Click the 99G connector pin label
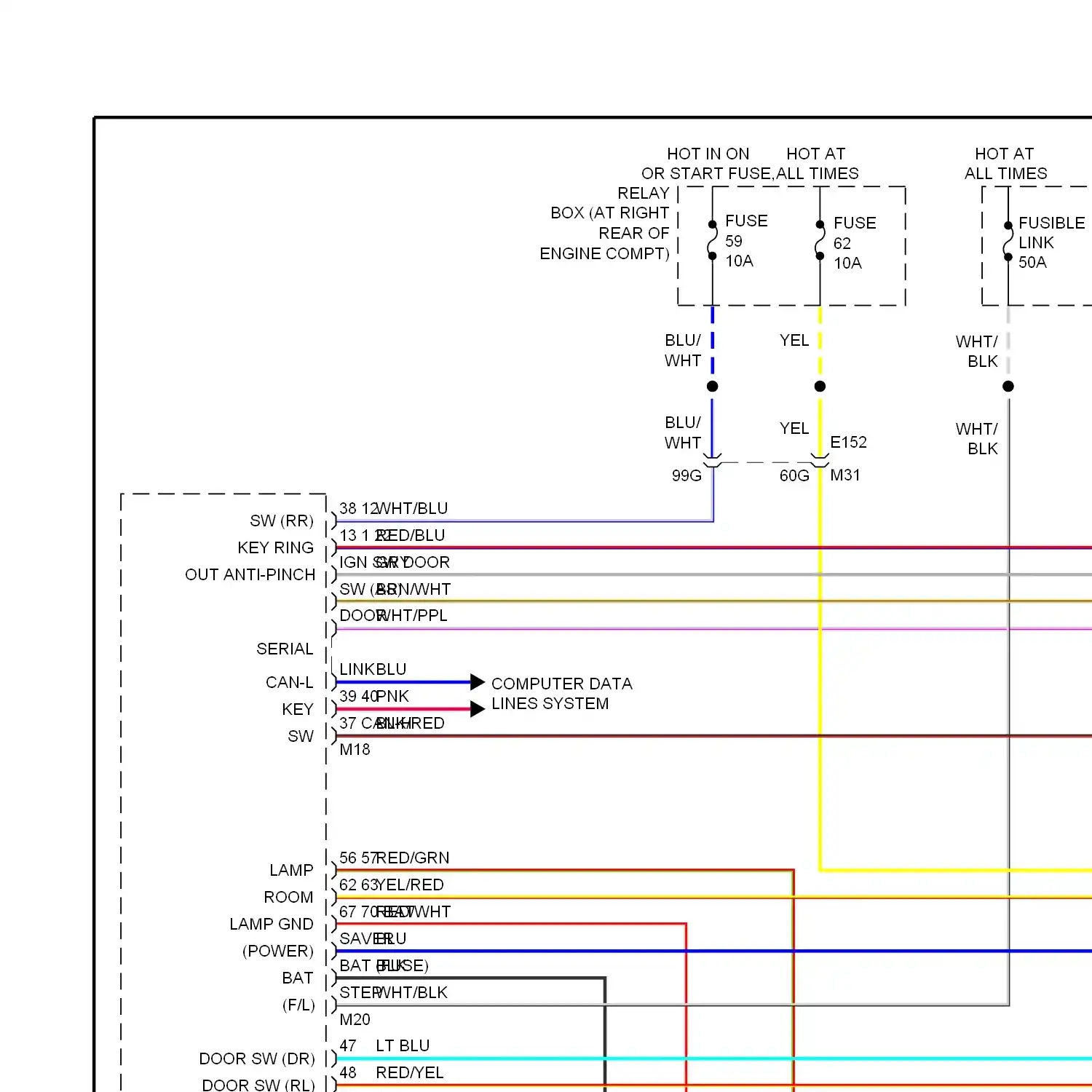 coord(687,476)
